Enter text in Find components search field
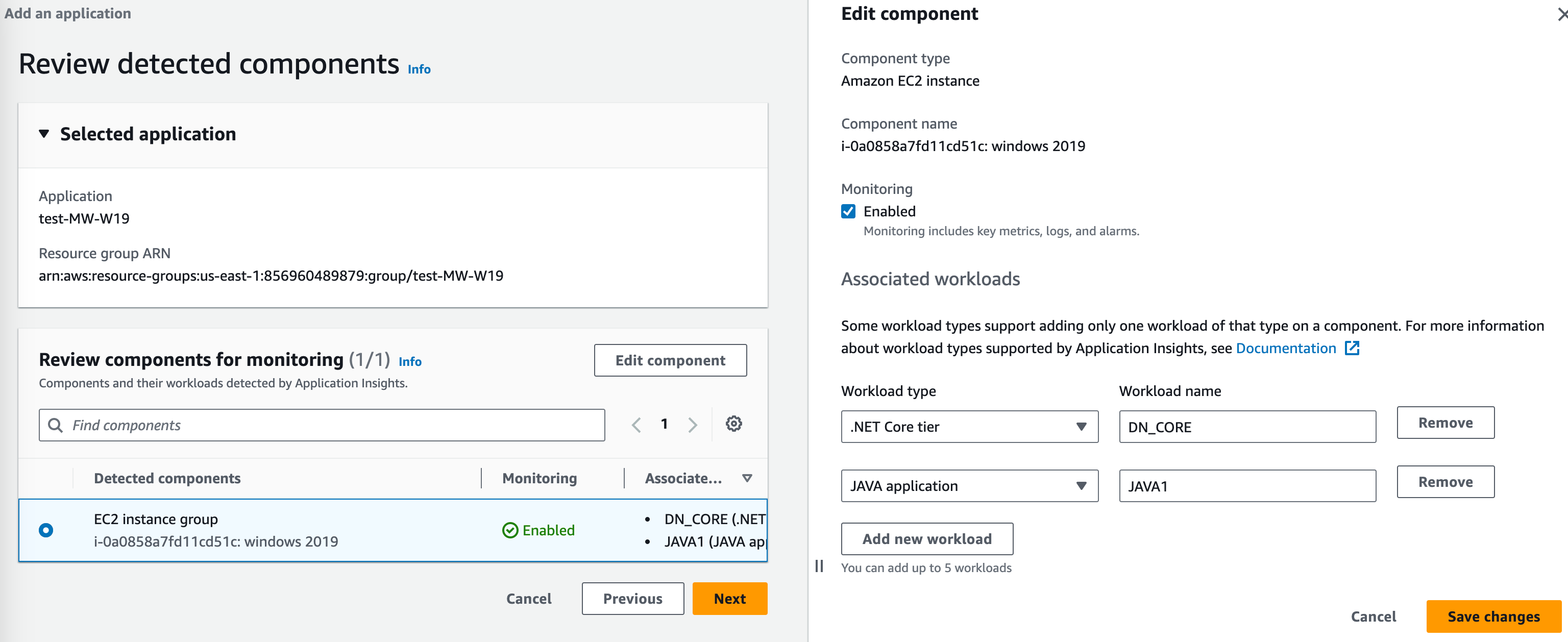 pyautogui.click(x=322, y=425)
